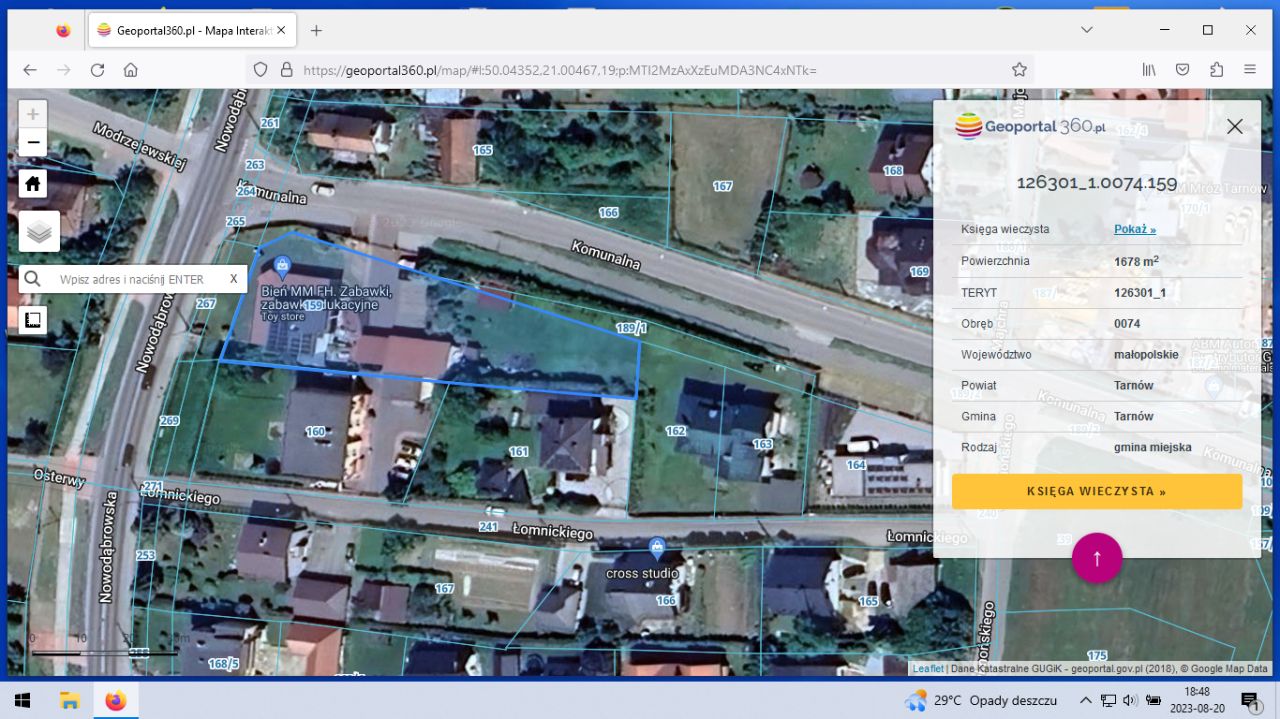Open Windows Start menu
1280x719 pixels.
(22, 700)
